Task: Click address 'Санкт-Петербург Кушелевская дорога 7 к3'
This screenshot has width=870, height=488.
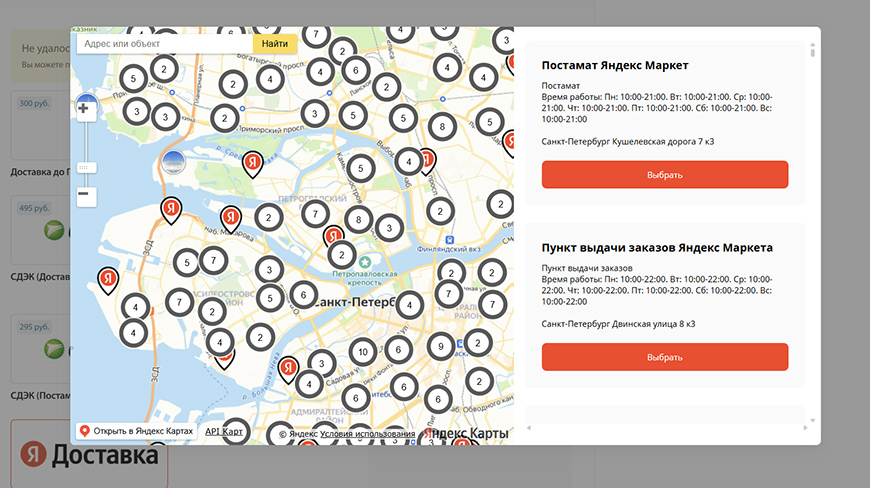Action: point(628,141)
